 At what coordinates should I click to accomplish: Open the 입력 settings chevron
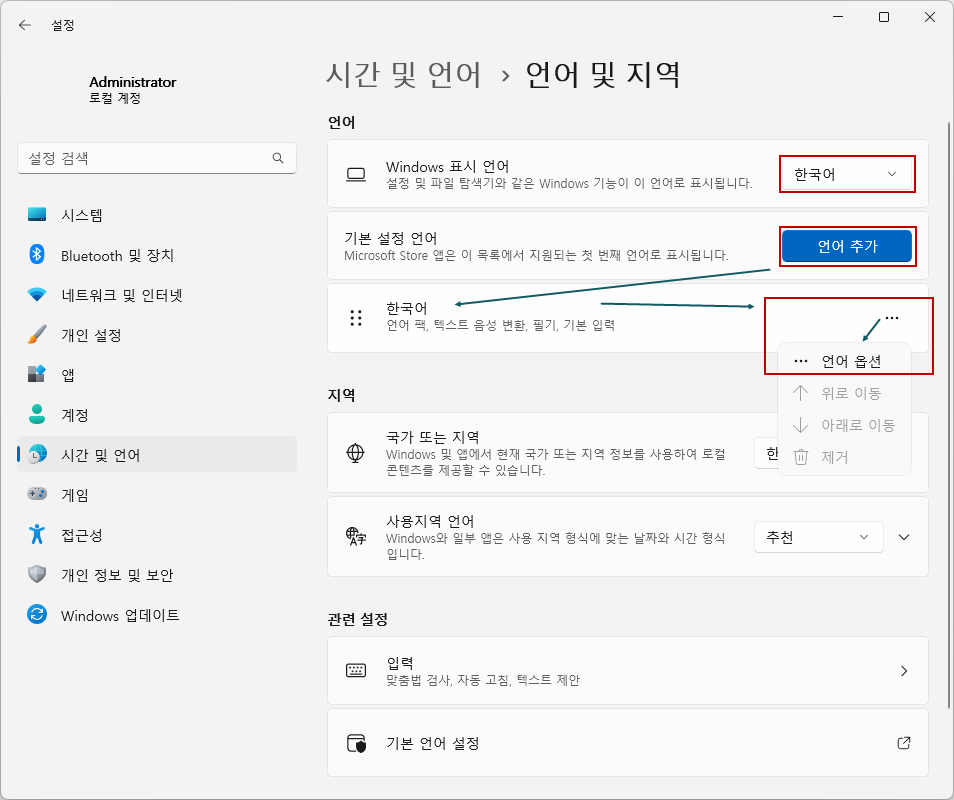pos(904,671)
